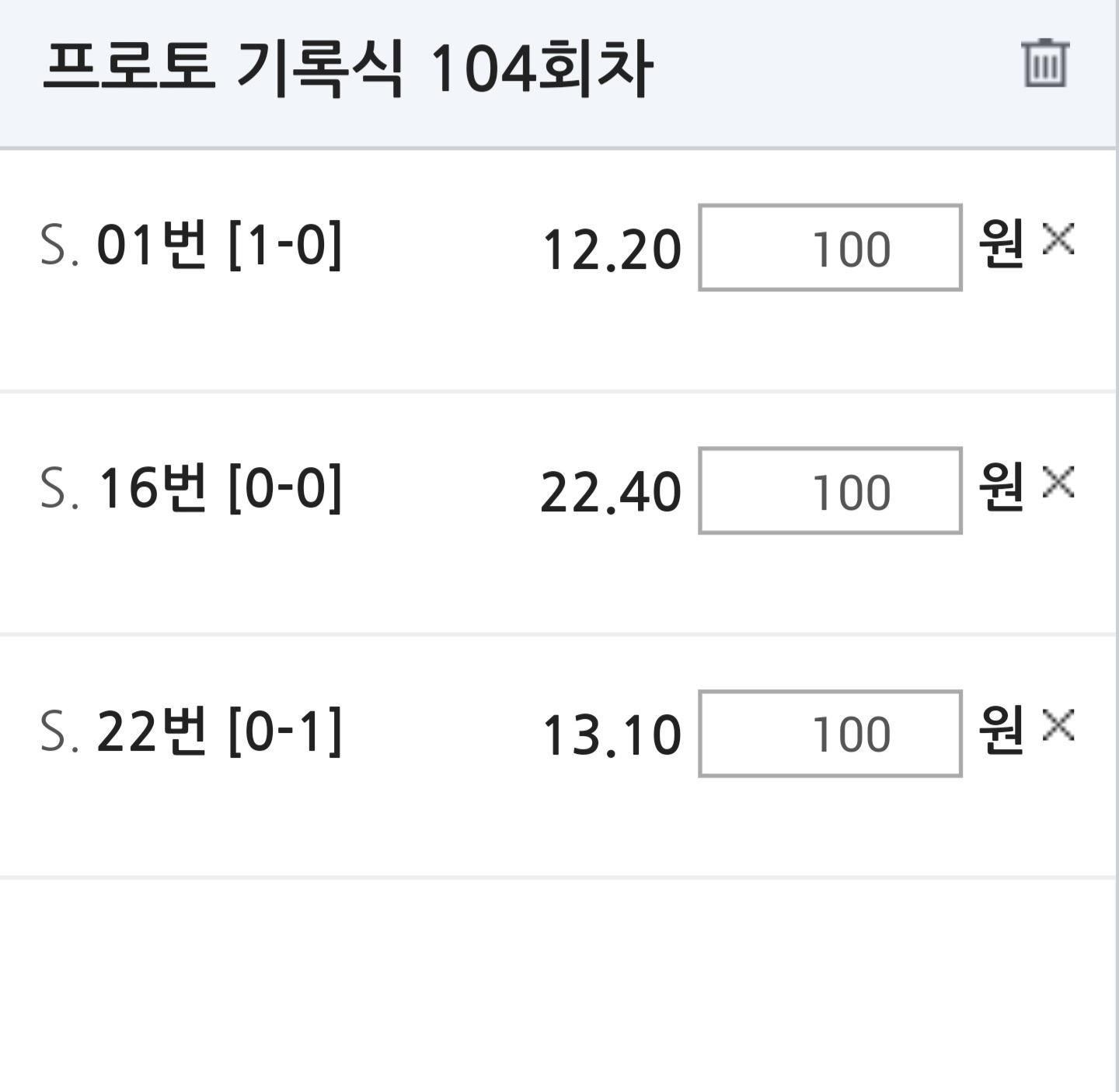Remove the 16번 [0-0] bet
The width and height of the screenshot is (1119, 1092).
click(x=1058, y=482)
